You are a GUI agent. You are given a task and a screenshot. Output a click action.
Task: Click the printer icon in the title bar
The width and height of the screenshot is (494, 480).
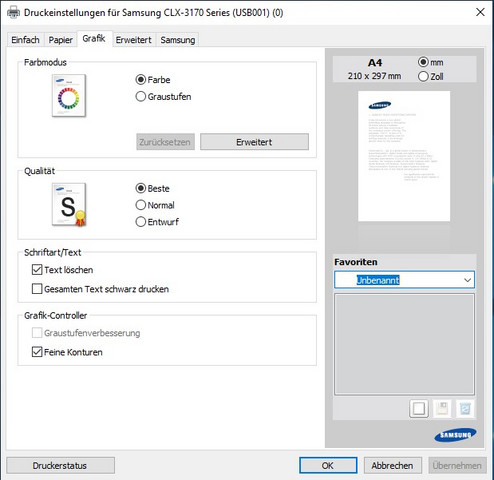point(13,13)
